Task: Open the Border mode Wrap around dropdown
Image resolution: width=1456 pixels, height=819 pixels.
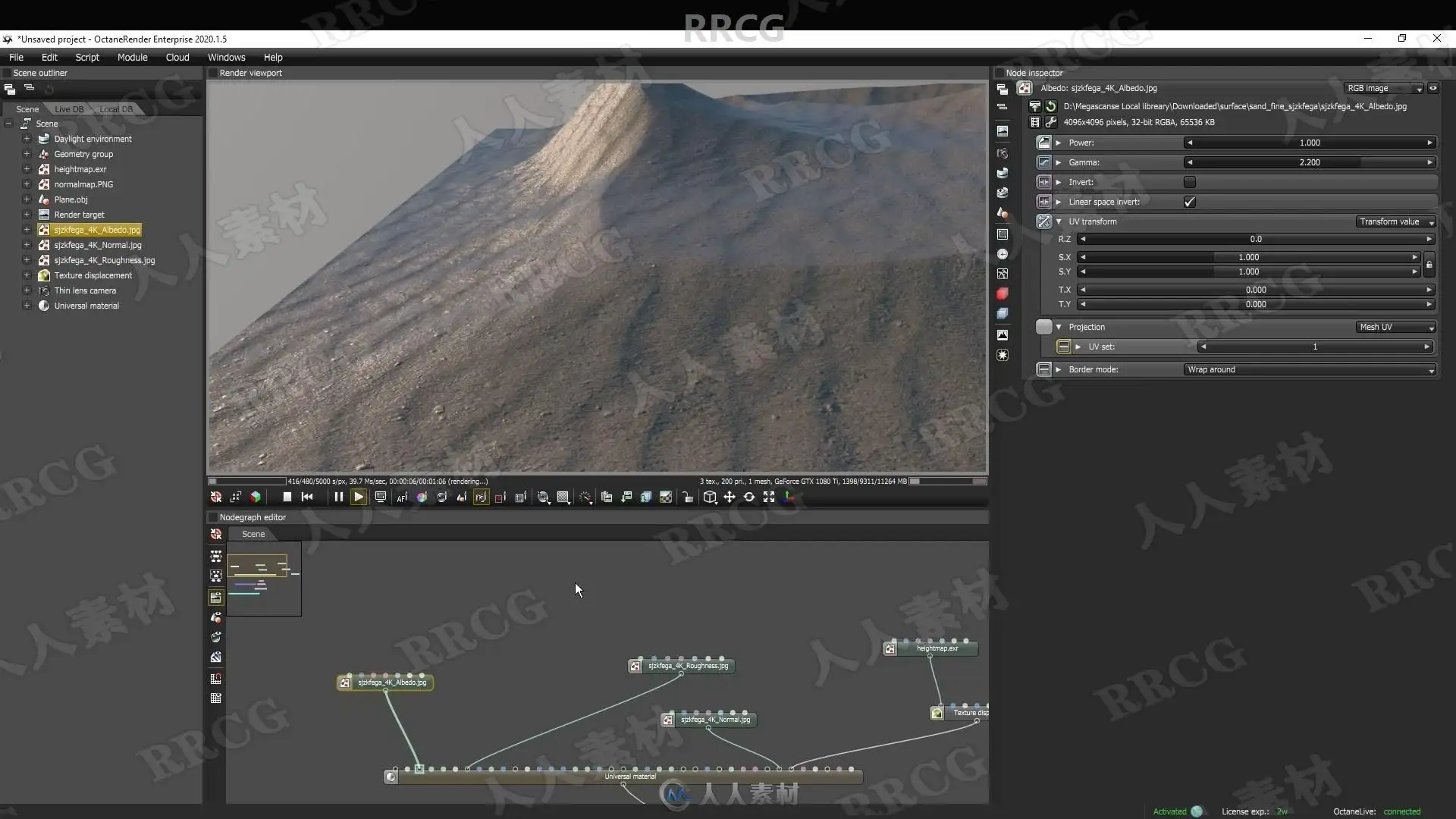Action: coord(1310,370)
